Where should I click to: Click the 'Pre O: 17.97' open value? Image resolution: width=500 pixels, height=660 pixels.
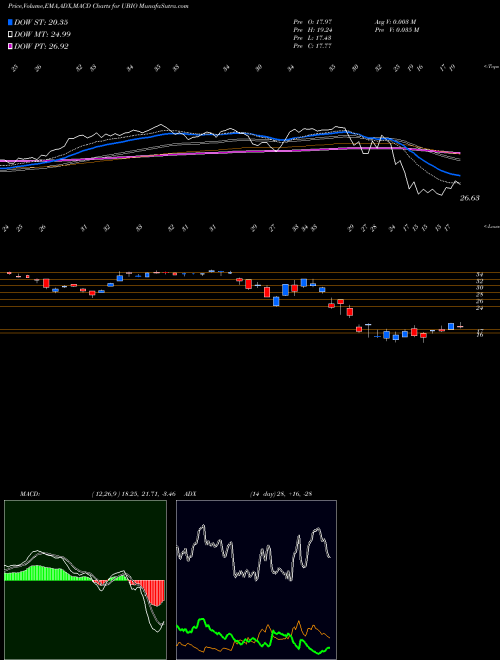click(x=313, y=22)
